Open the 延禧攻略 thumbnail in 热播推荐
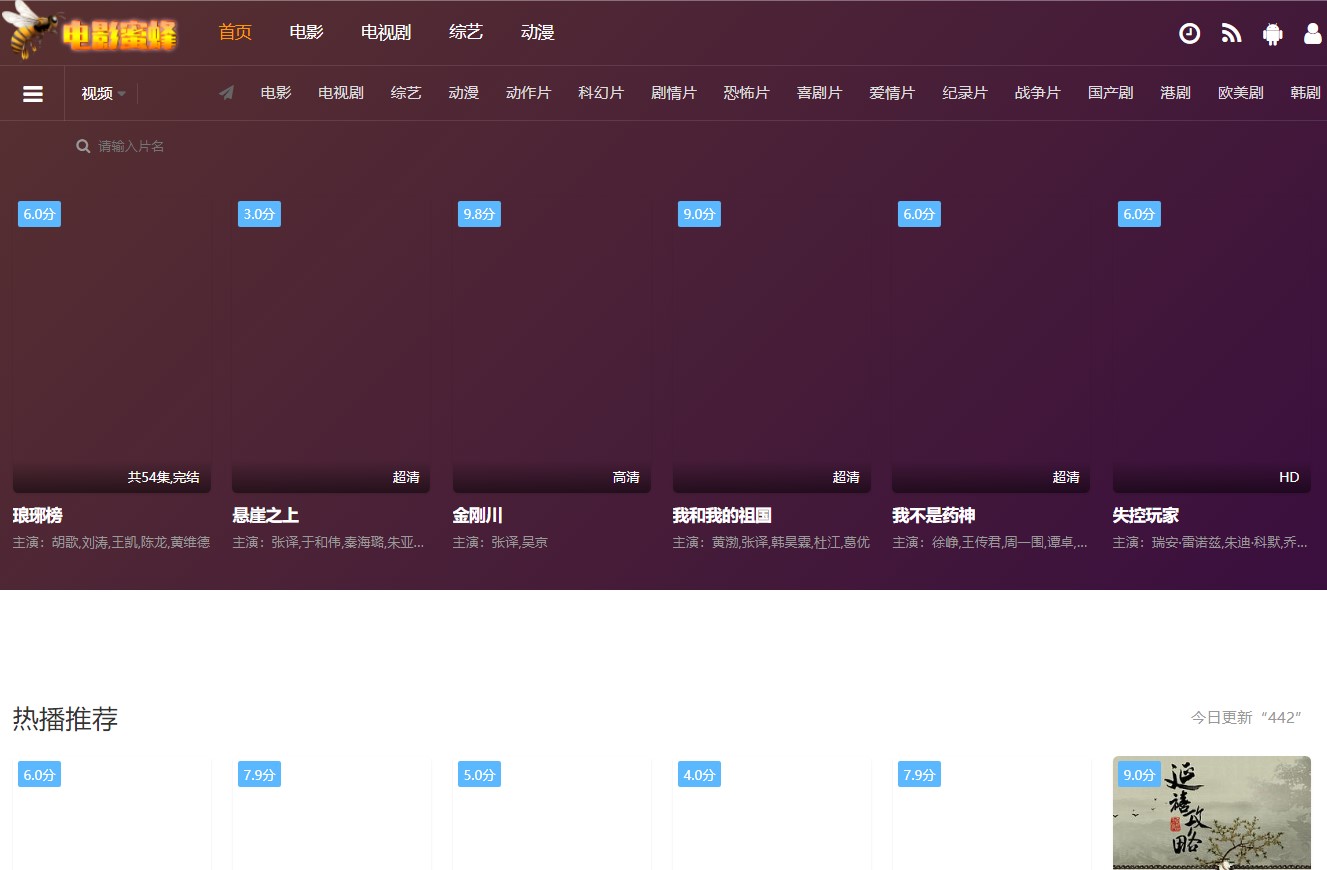The width and height of the screenshot is (1327, 870). (1211, 812)
